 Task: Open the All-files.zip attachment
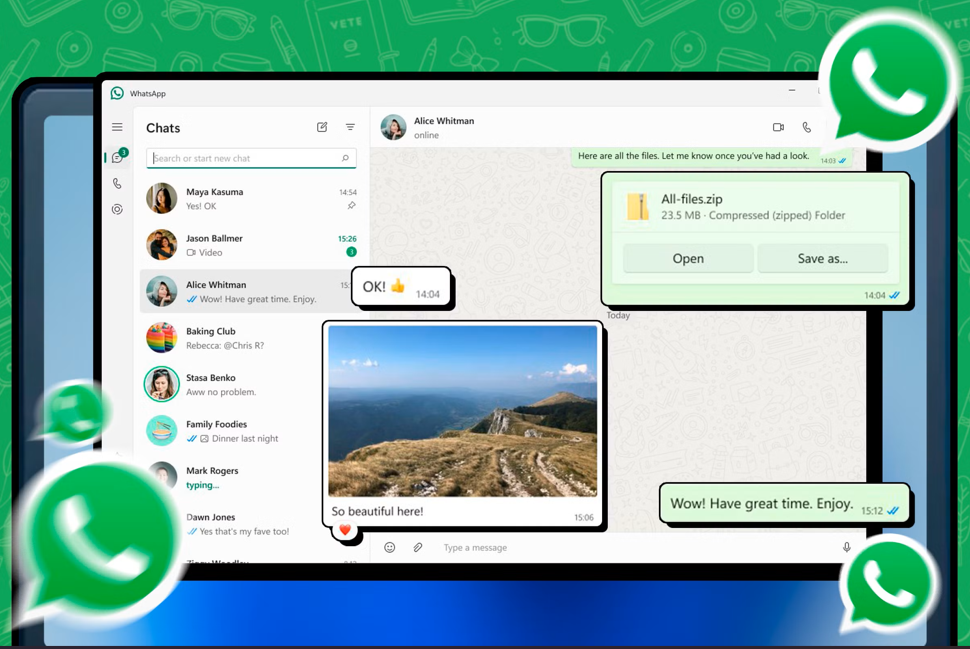687,258
